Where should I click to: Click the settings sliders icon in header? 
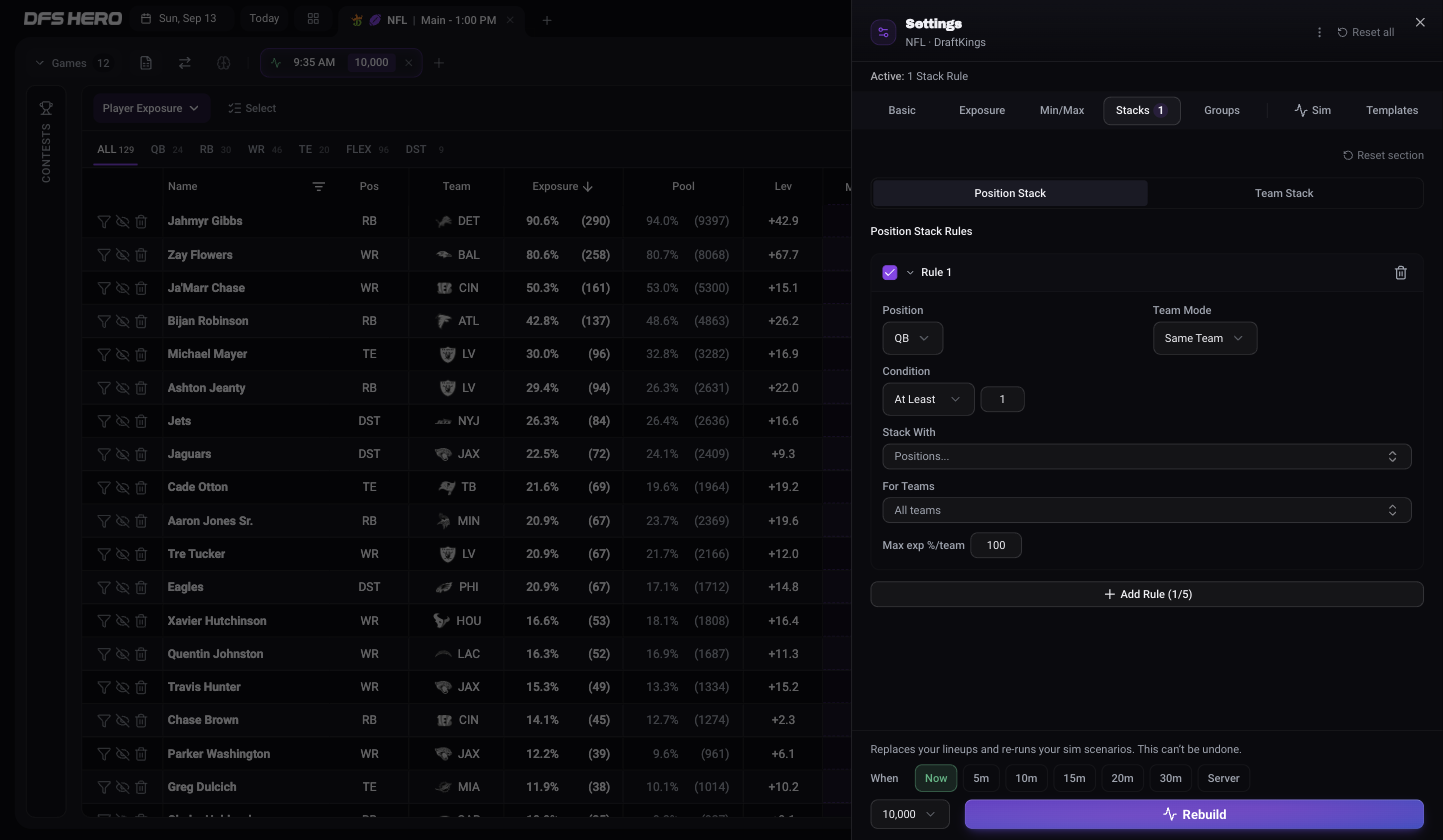[x=883, y=33]
